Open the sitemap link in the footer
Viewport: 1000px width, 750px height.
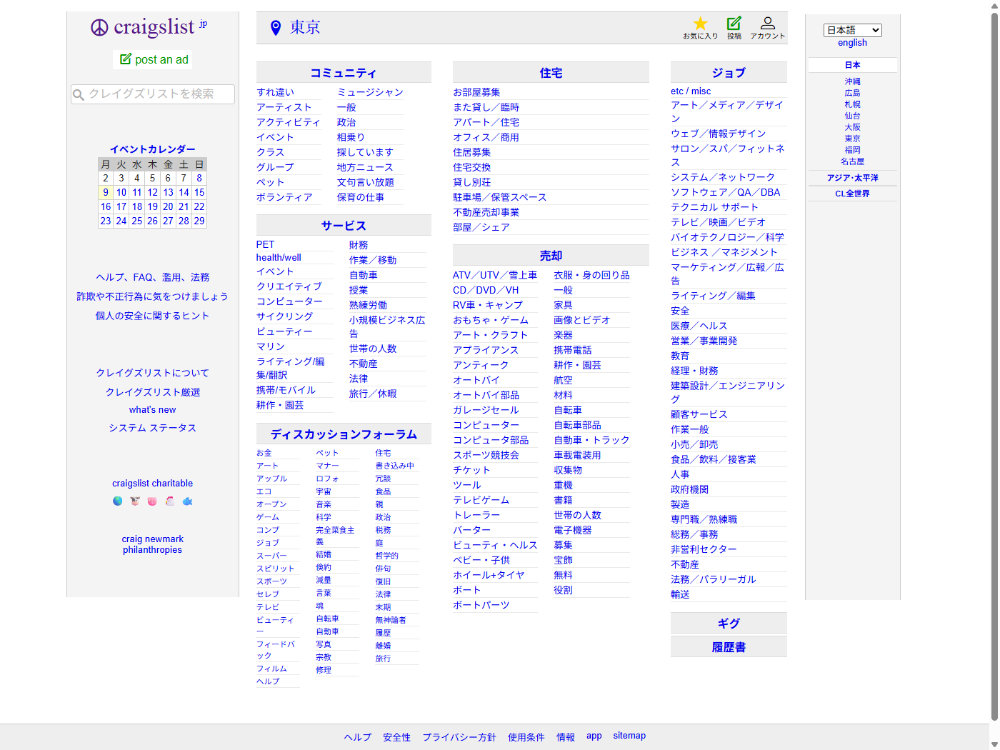point(629,735)
